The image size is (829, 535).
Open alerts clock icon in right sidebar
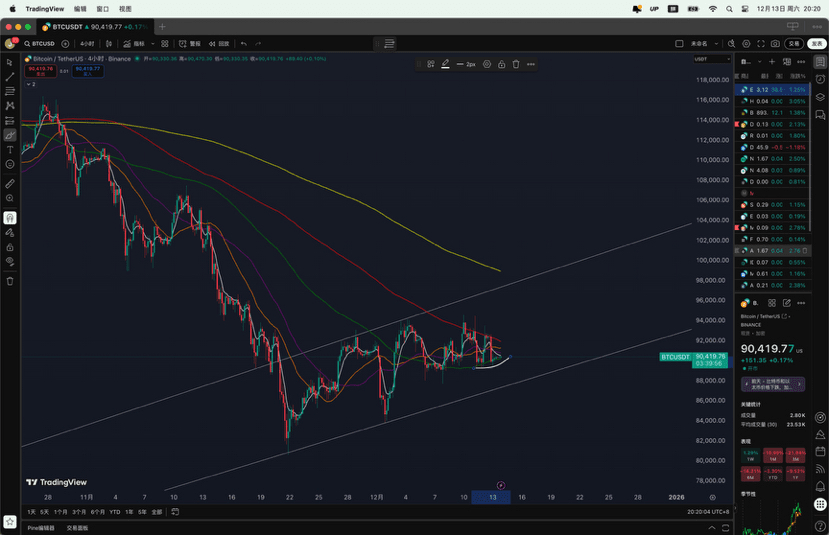click(x=820, y=79)
